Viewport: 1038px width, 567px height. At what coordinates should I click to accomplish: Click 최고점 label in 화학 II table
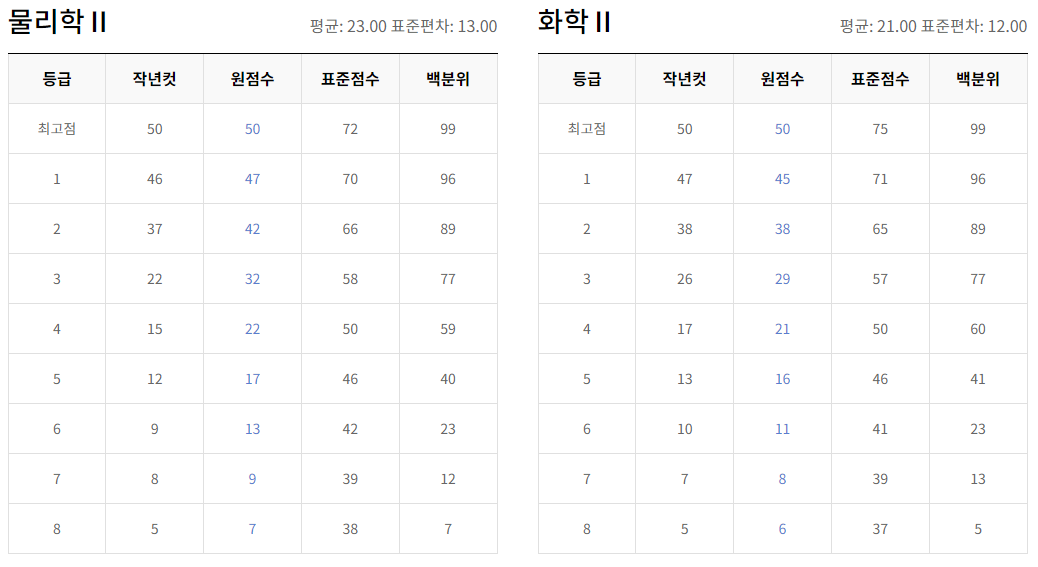coord(587,129)
